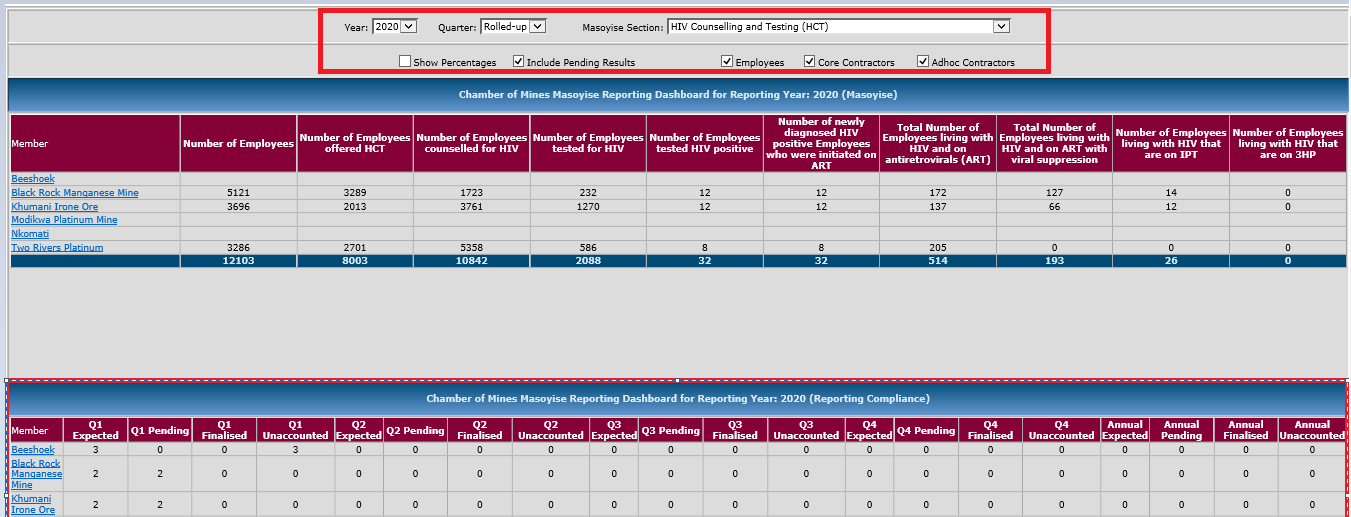This screenshot has width=1351, height=517.
Task: Toggle the Core Contractors checkbox
Action: click(x=810, y=61)
